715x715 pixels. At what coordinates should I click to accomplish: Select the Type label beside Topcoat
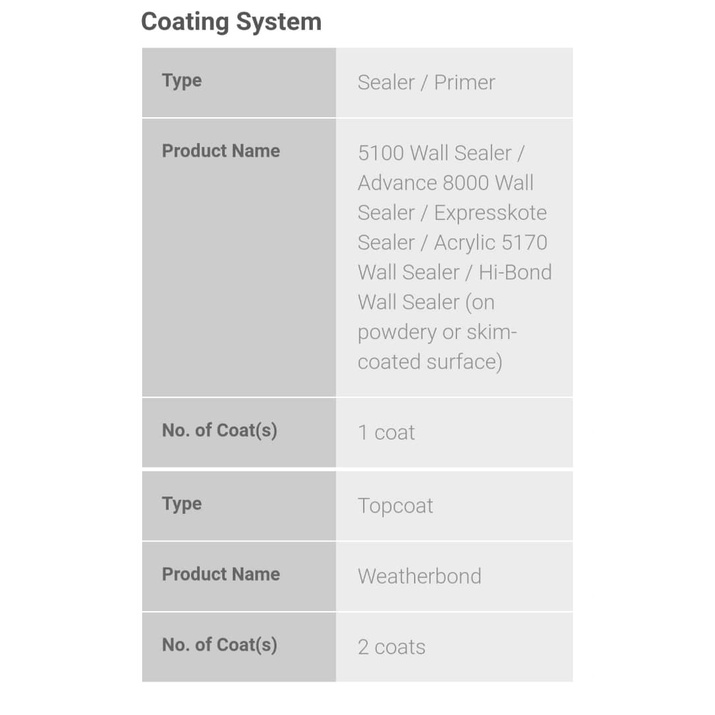click(x=182, y=504)
